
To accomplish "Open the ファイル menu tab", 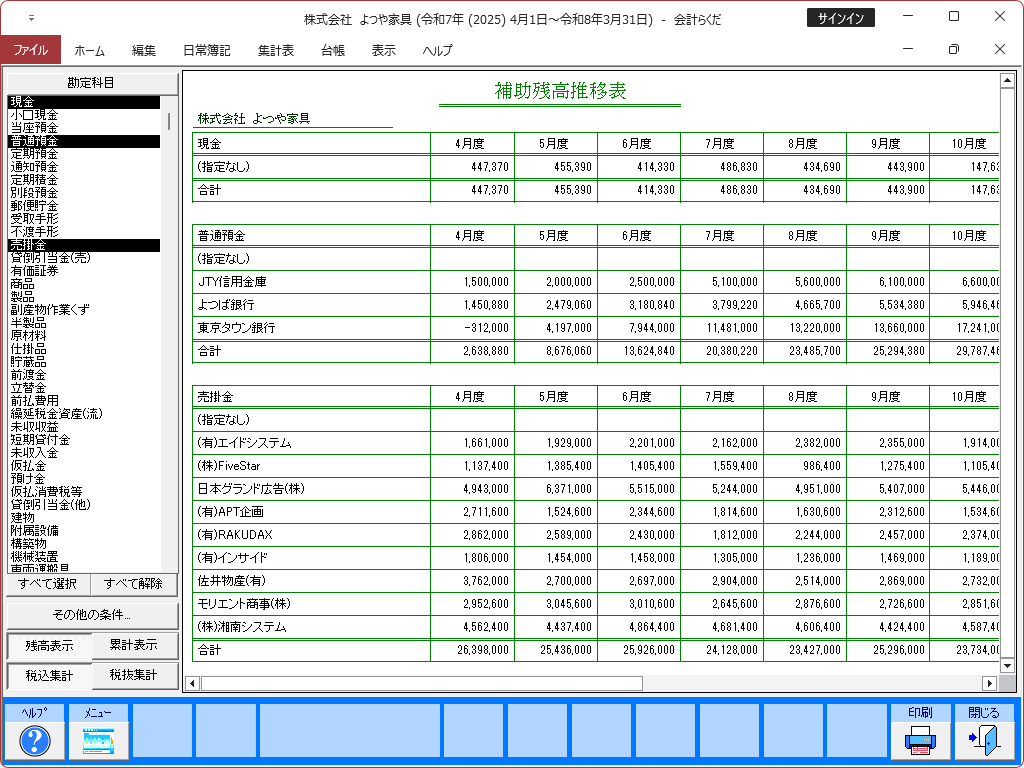I will (x=30, y=50).
